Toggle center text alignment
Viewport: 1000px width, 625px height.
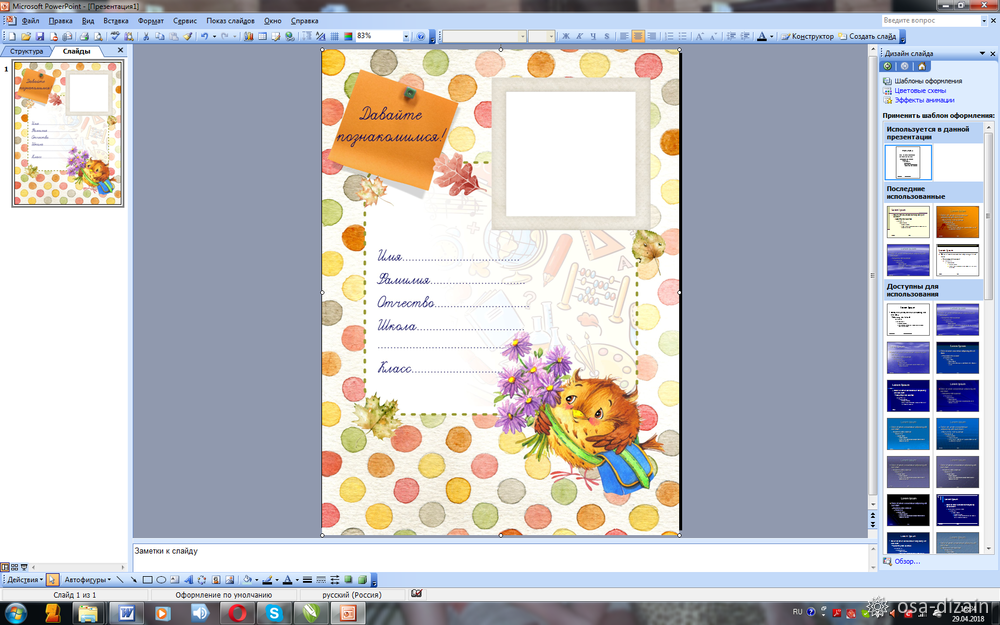638,36
